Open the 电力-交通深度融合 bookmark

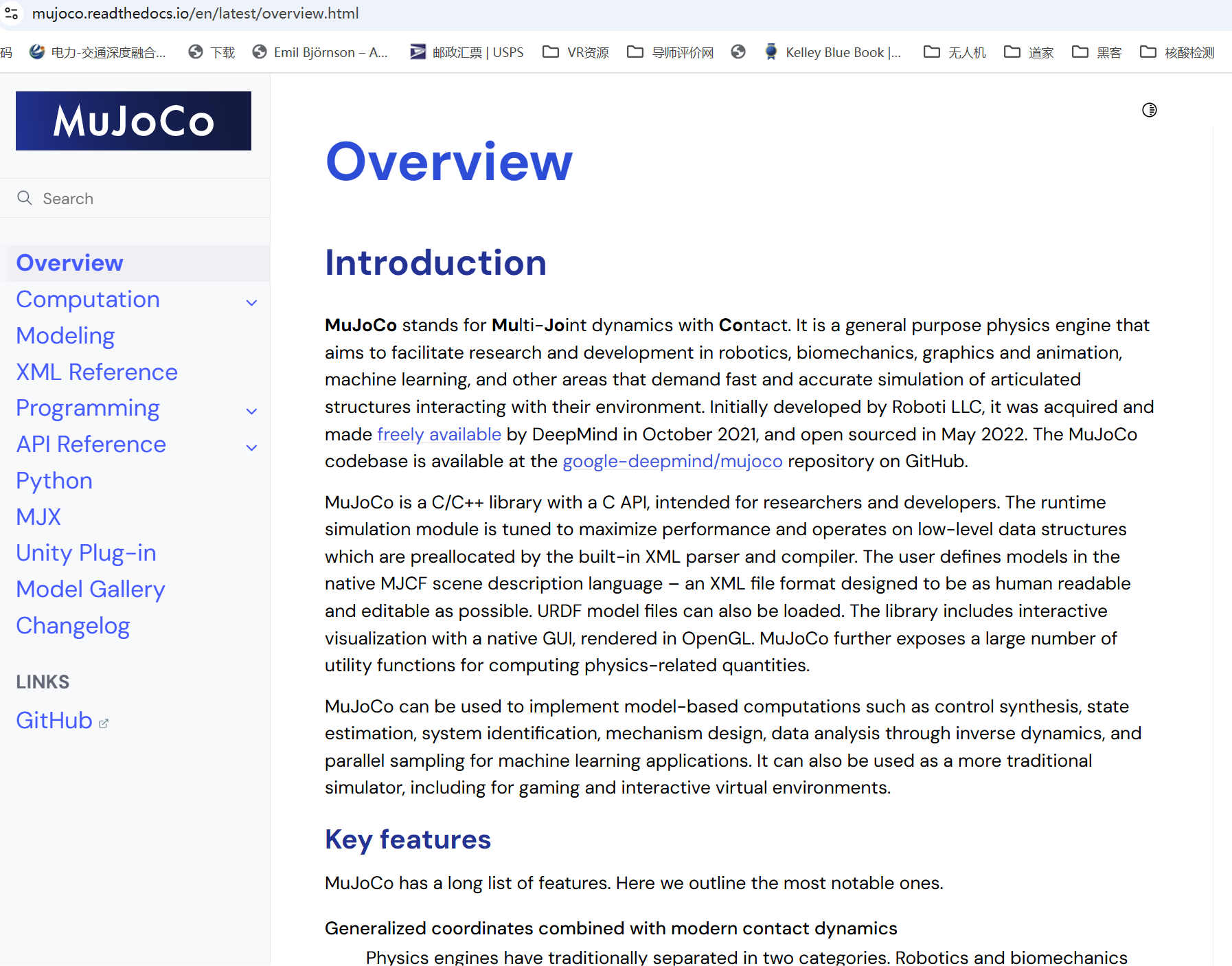click(97, 52)
